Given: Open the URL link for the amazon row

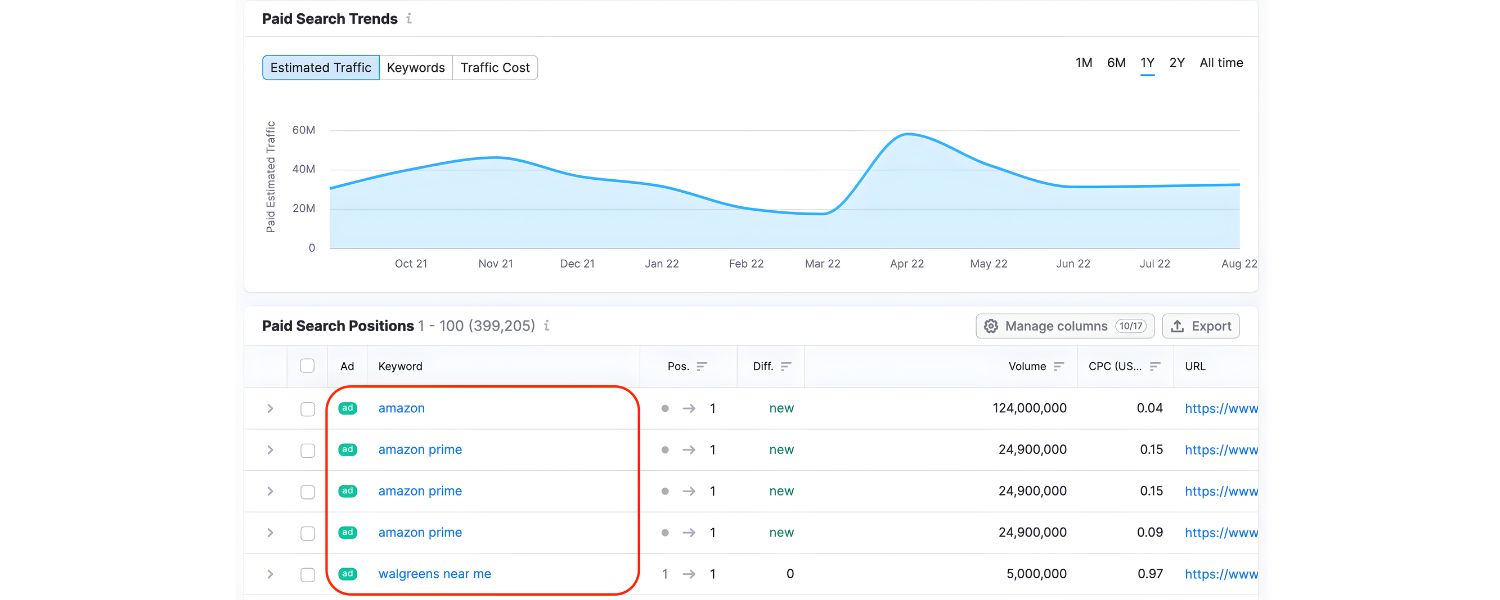Looking at the screenshot, I should coord(1220,408).
